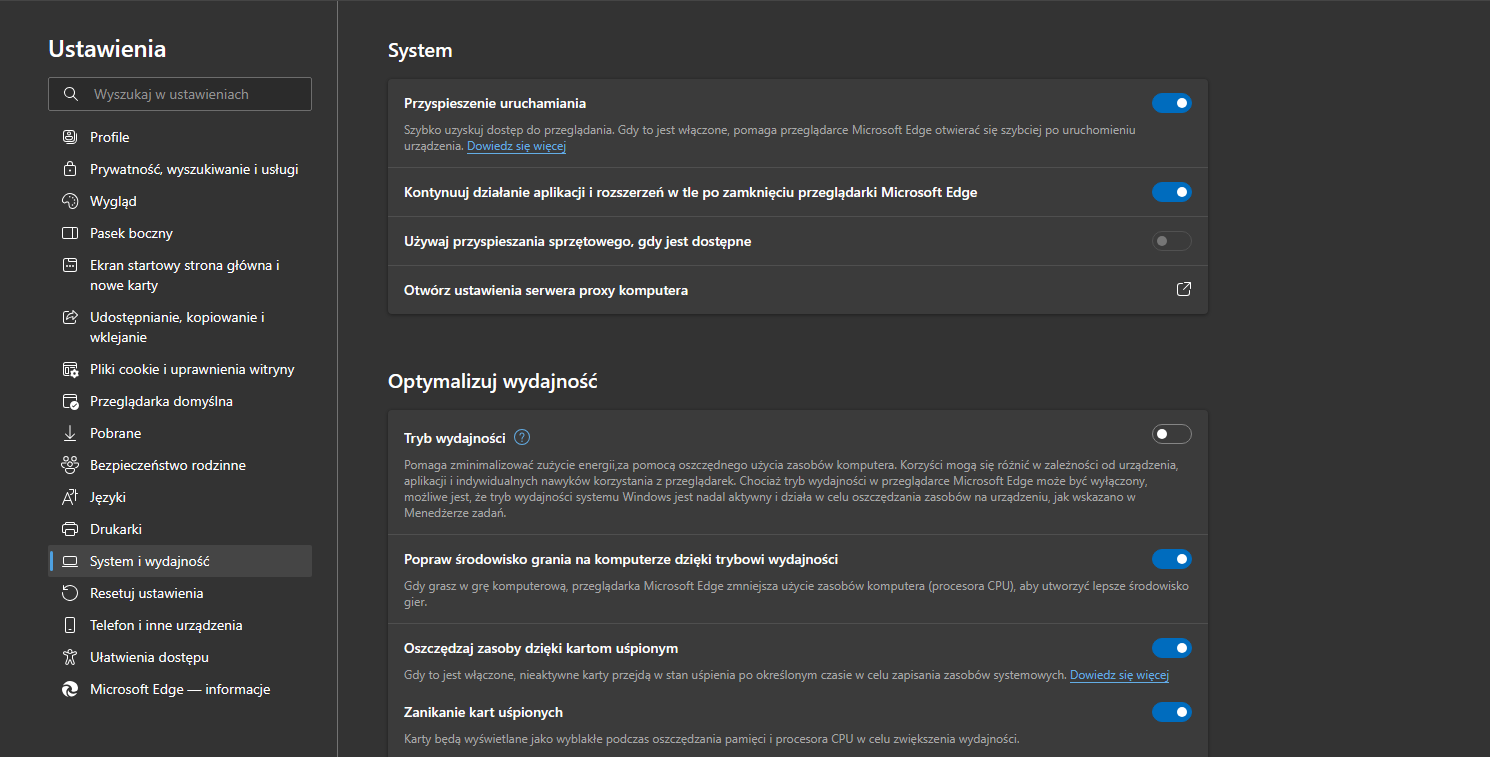This screenshot has width=1490, height=757.
Task: Enable the Tryb wydajności toggle
Action: pyautogui.click(x=1172, y=434)
